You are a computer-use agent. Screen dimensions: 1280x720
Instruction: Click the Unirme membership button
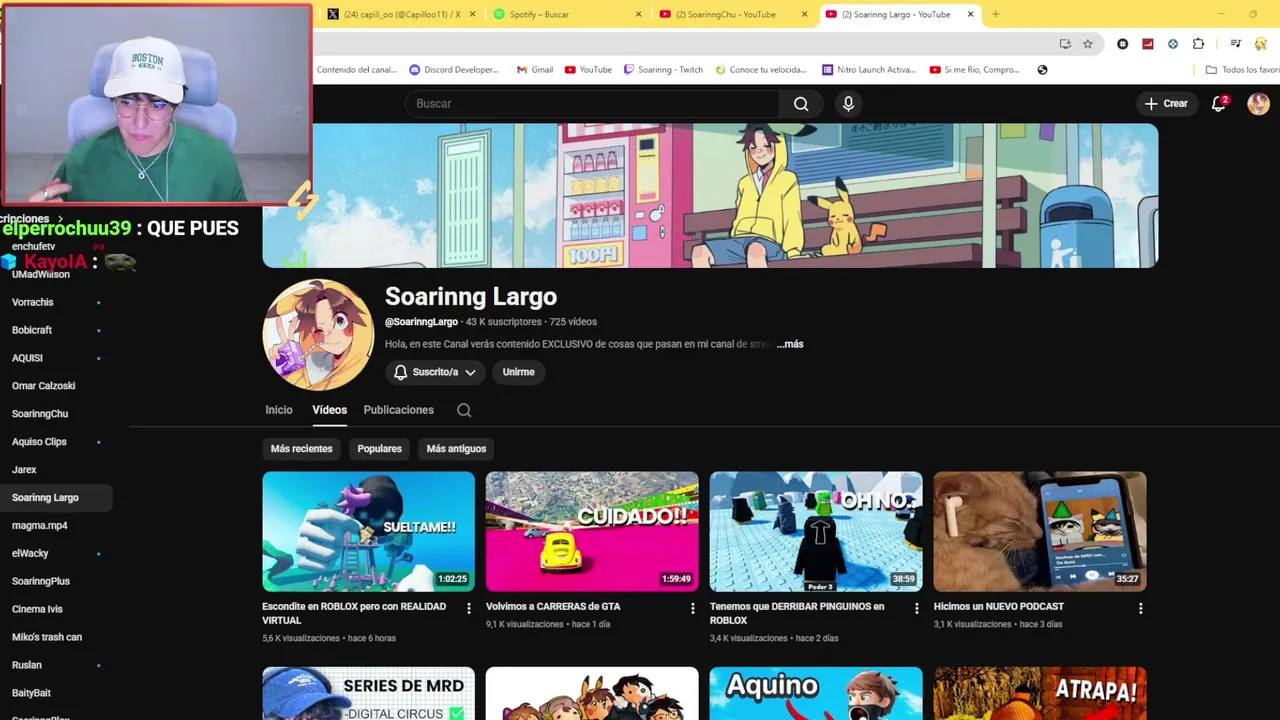(518, 372)
